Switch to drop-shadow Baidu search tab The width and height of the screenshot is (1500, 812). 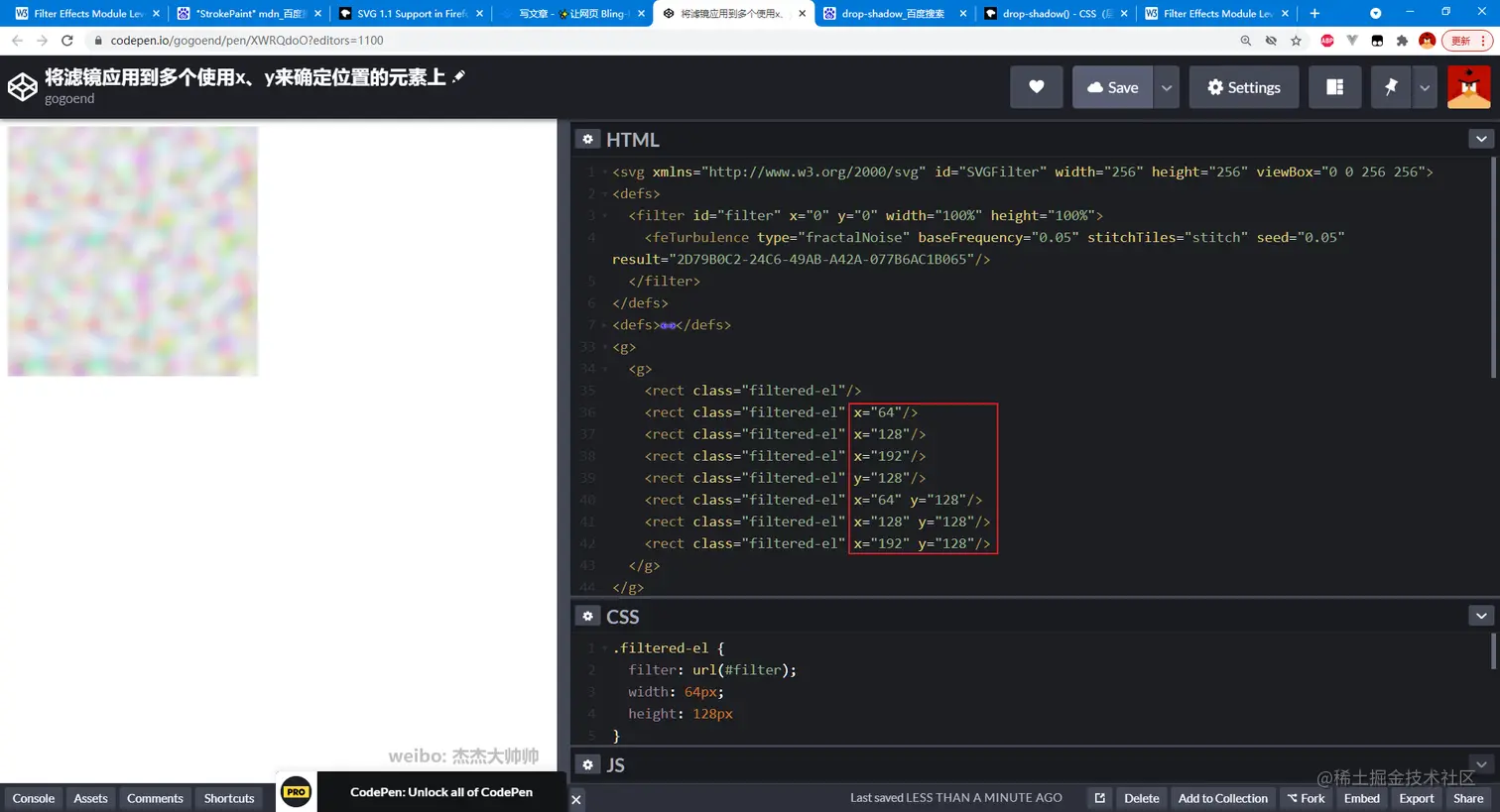tap(892, 14)
